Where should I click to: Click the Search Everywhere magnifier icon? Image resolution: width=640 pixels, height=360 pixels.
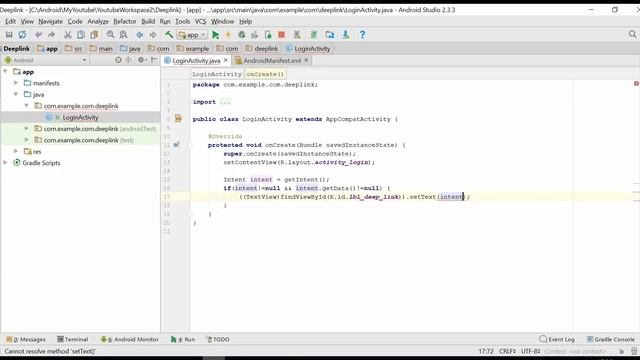pos(632,35)
